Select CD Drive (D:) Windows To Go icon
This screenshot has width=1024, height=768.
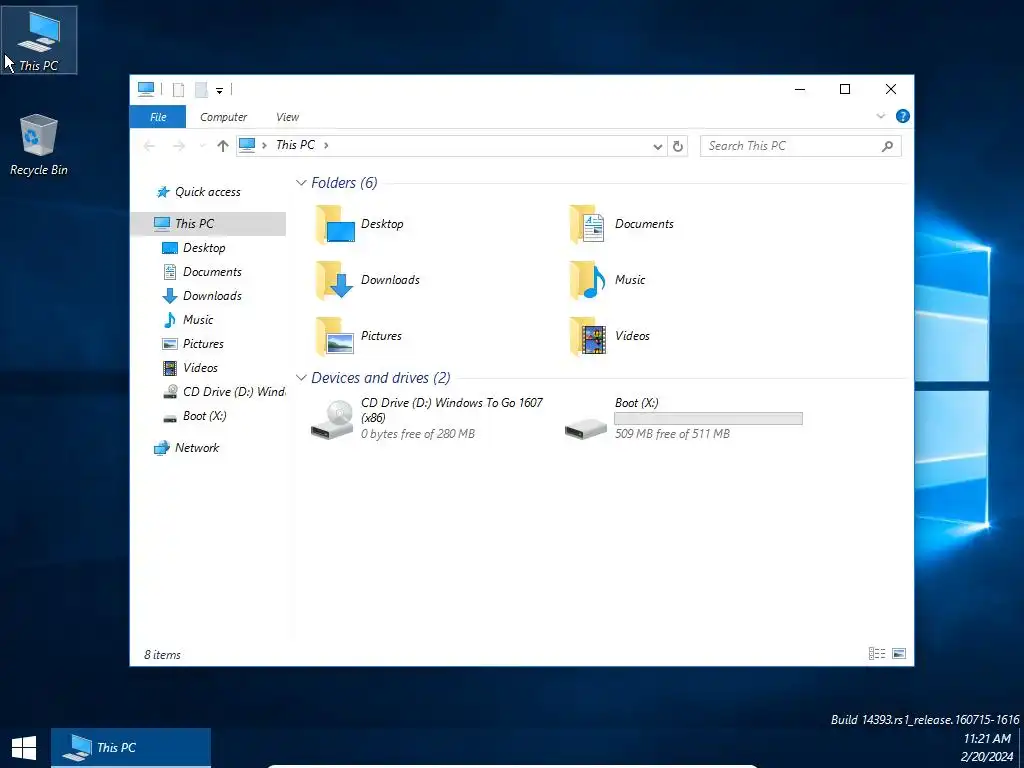(x=332, y=419)
